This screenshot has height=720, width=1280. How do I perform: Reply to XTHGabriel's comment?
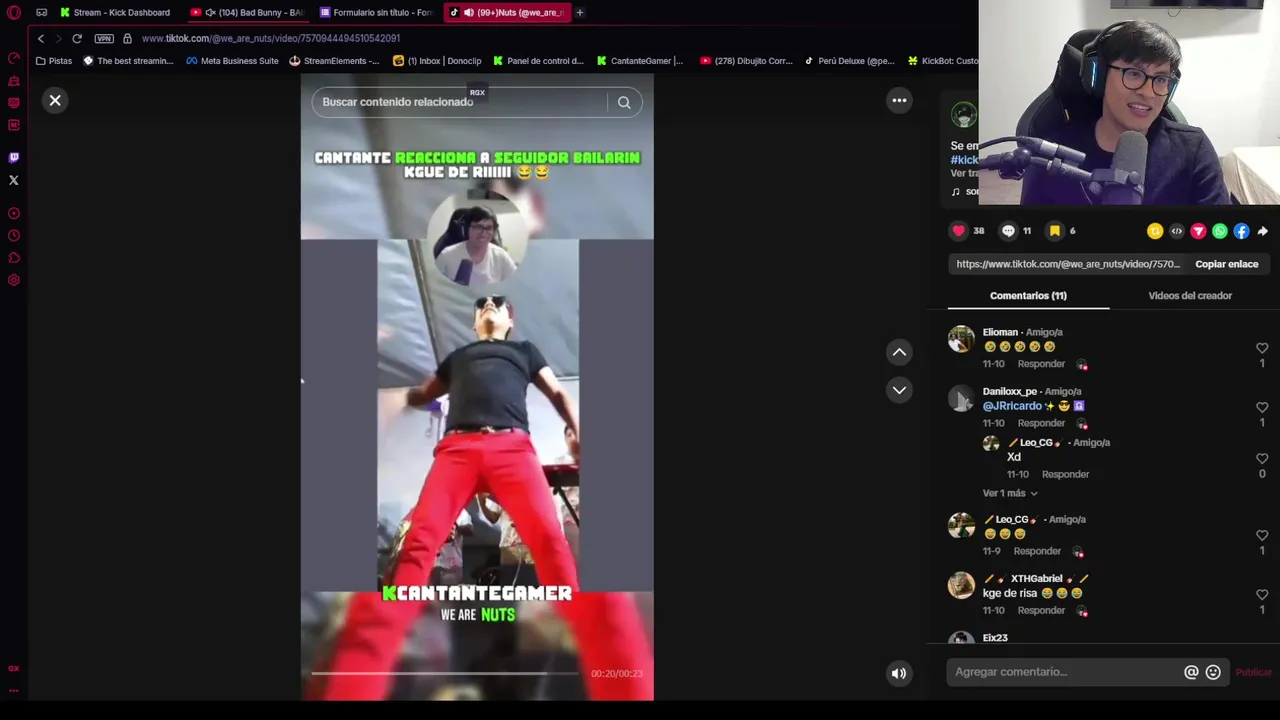(1041, 610)
